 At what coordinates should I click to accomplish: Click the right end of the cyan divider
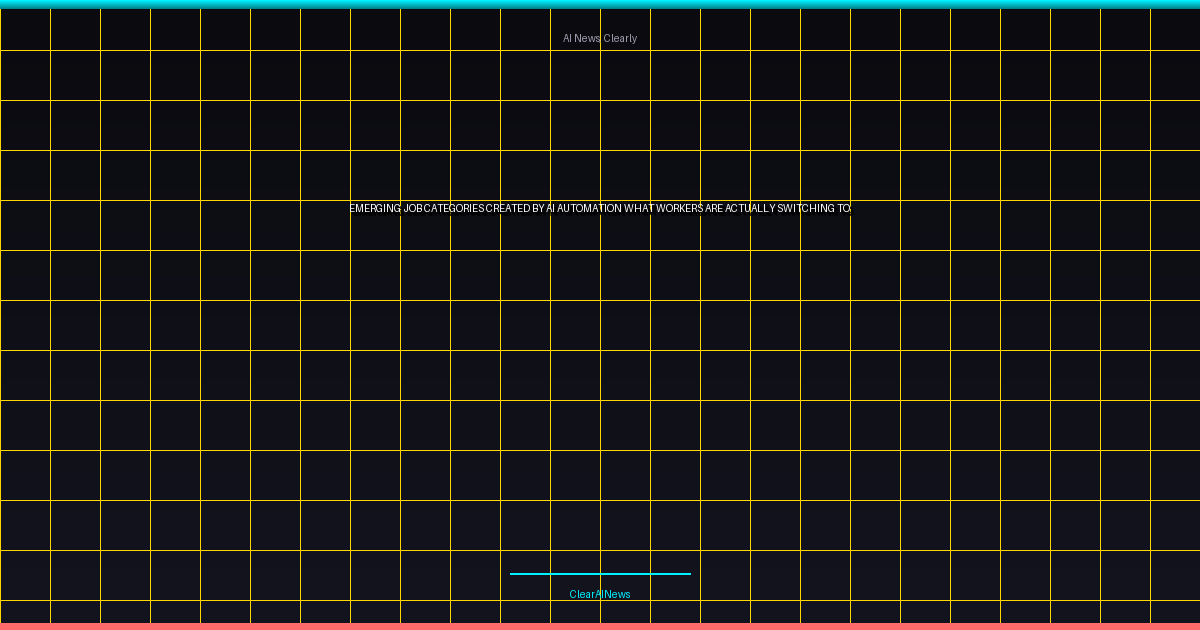pyautogui.click(x=688, y=574)
